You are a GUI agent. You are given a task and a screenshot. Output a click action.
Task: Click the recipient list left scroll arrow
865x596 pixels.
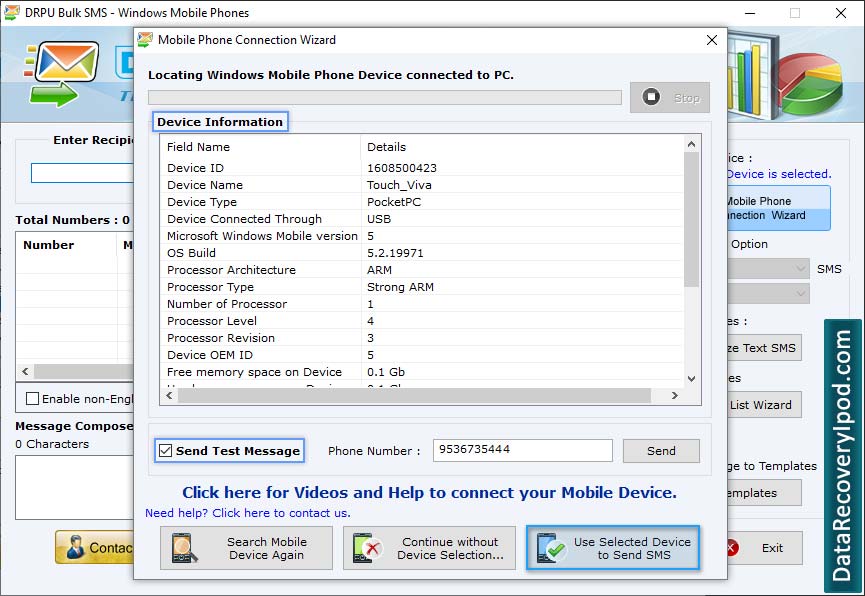[x=25, y=371]
